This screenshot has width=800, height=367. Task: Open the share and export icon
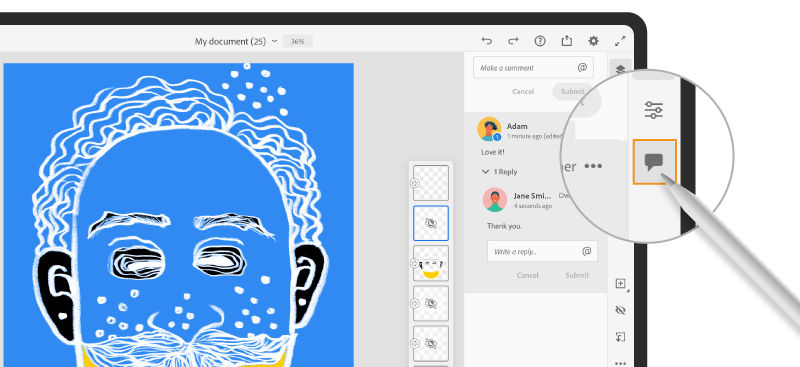(x=566, y=41)
